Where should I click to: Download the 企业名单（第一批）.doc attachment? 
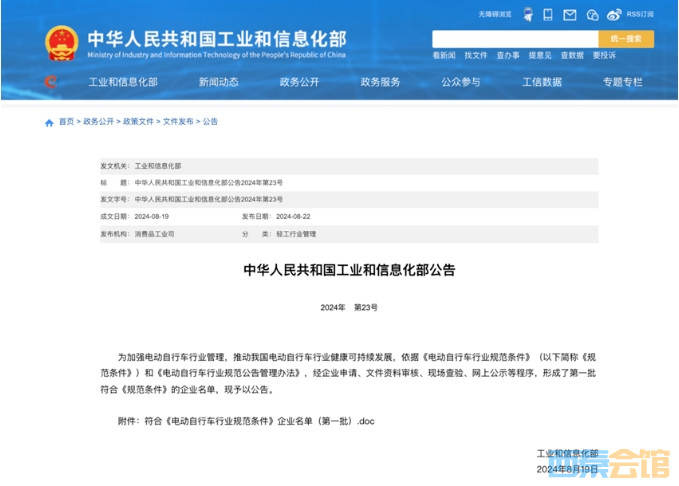click(x=246, y=421)
